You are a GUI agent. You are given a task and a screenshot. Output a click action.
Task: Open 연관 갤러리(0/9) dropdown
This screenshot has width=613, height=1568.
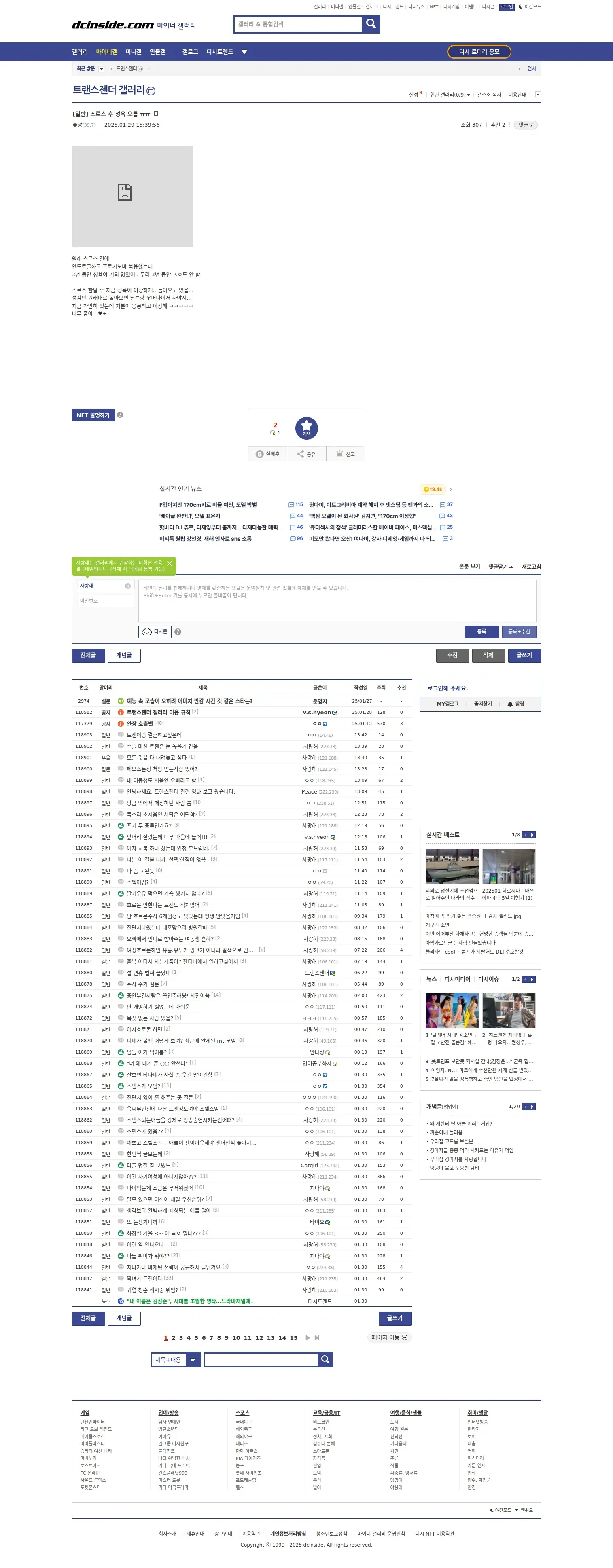tap(450, 95)
